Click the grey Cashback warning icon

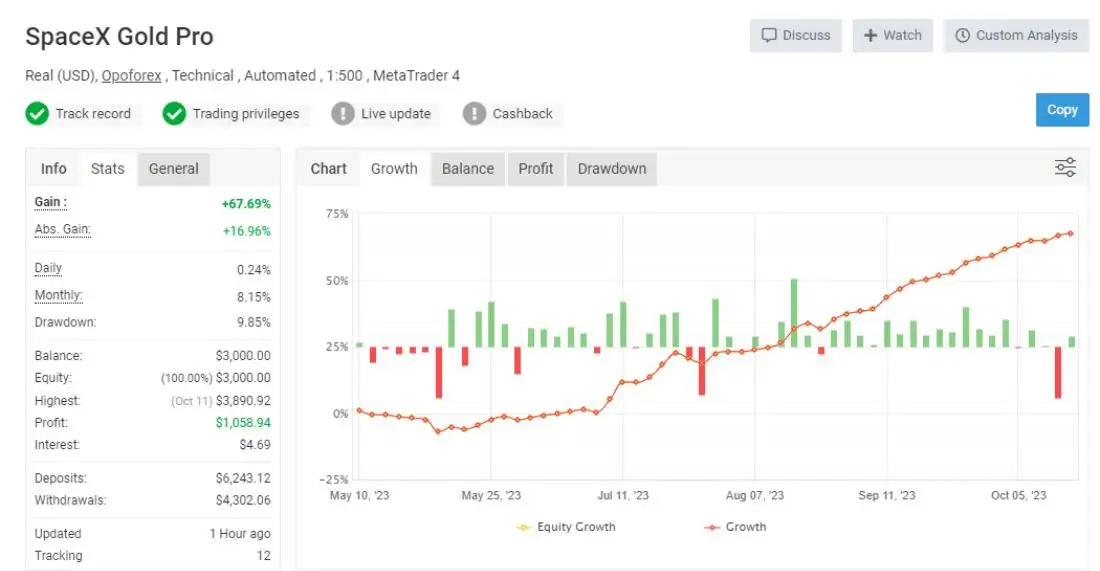click(474, 114)
